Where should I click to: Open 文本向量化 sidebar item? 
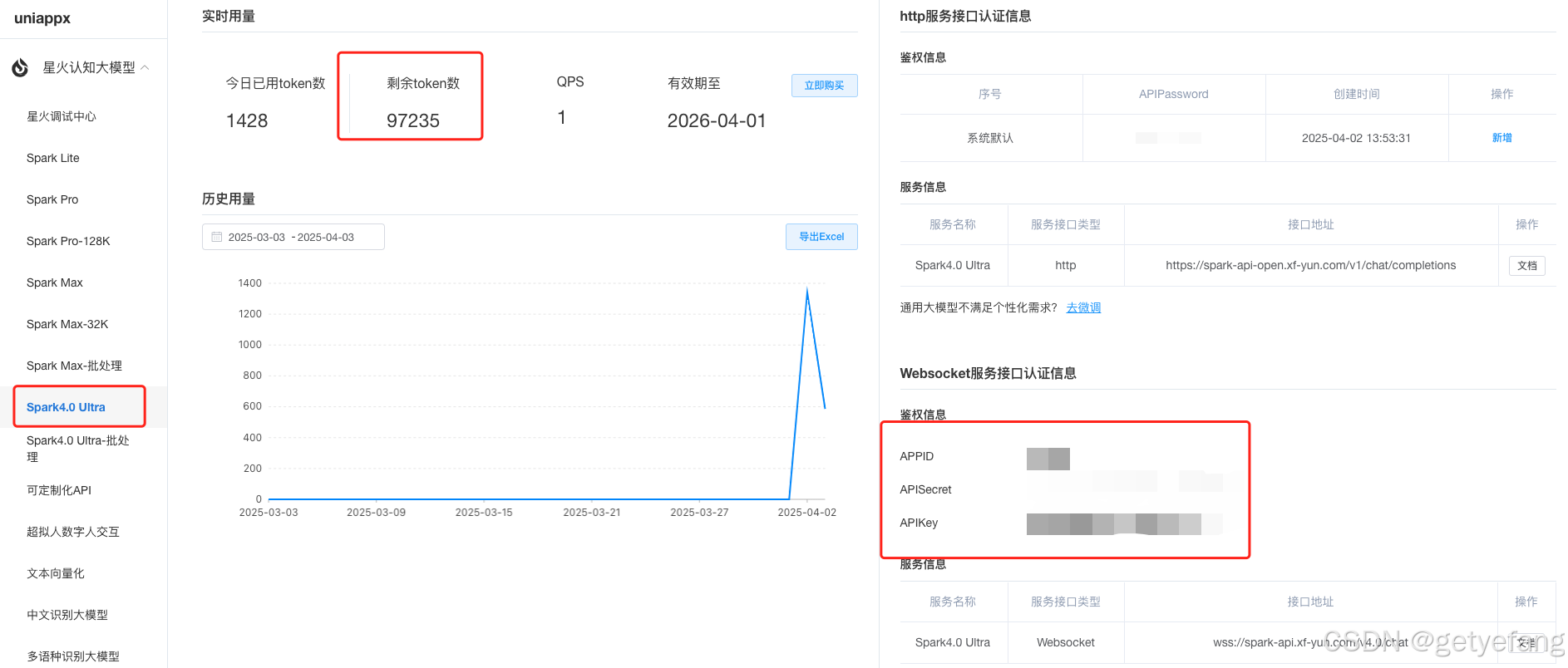point(56,573)
